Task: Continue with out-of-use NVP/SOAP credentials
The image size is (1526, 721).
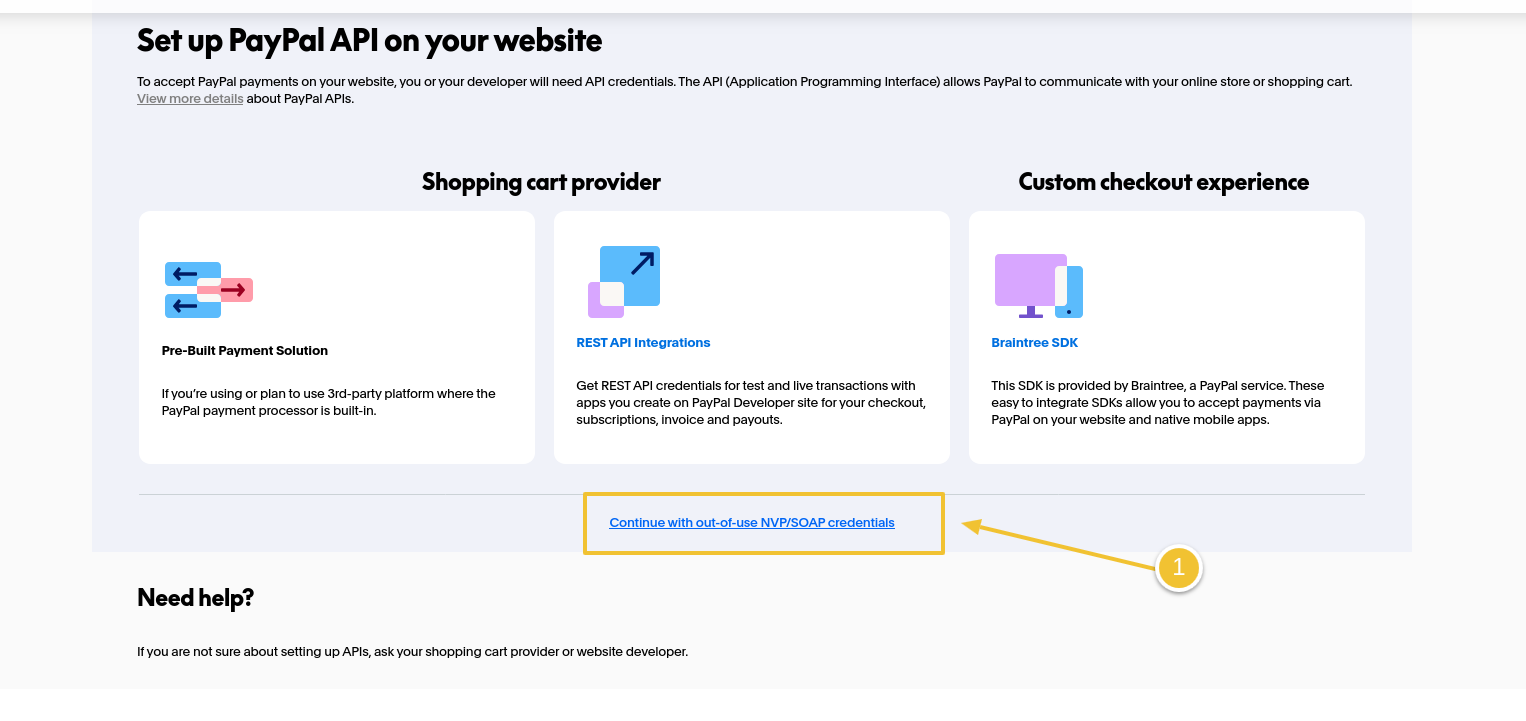Action: click(x=752, y=523)
